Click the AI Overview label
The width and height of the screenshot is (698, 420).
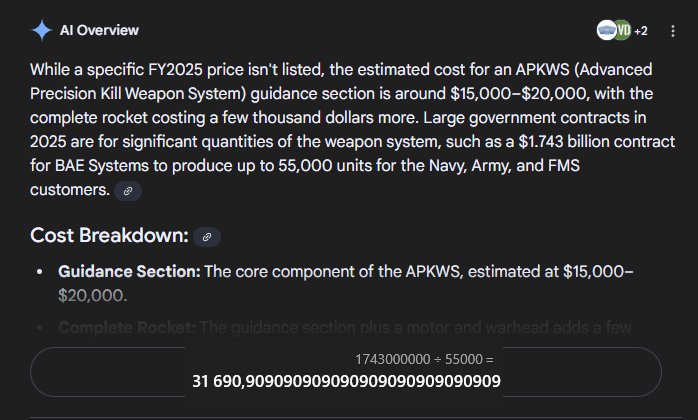(100, 30)
